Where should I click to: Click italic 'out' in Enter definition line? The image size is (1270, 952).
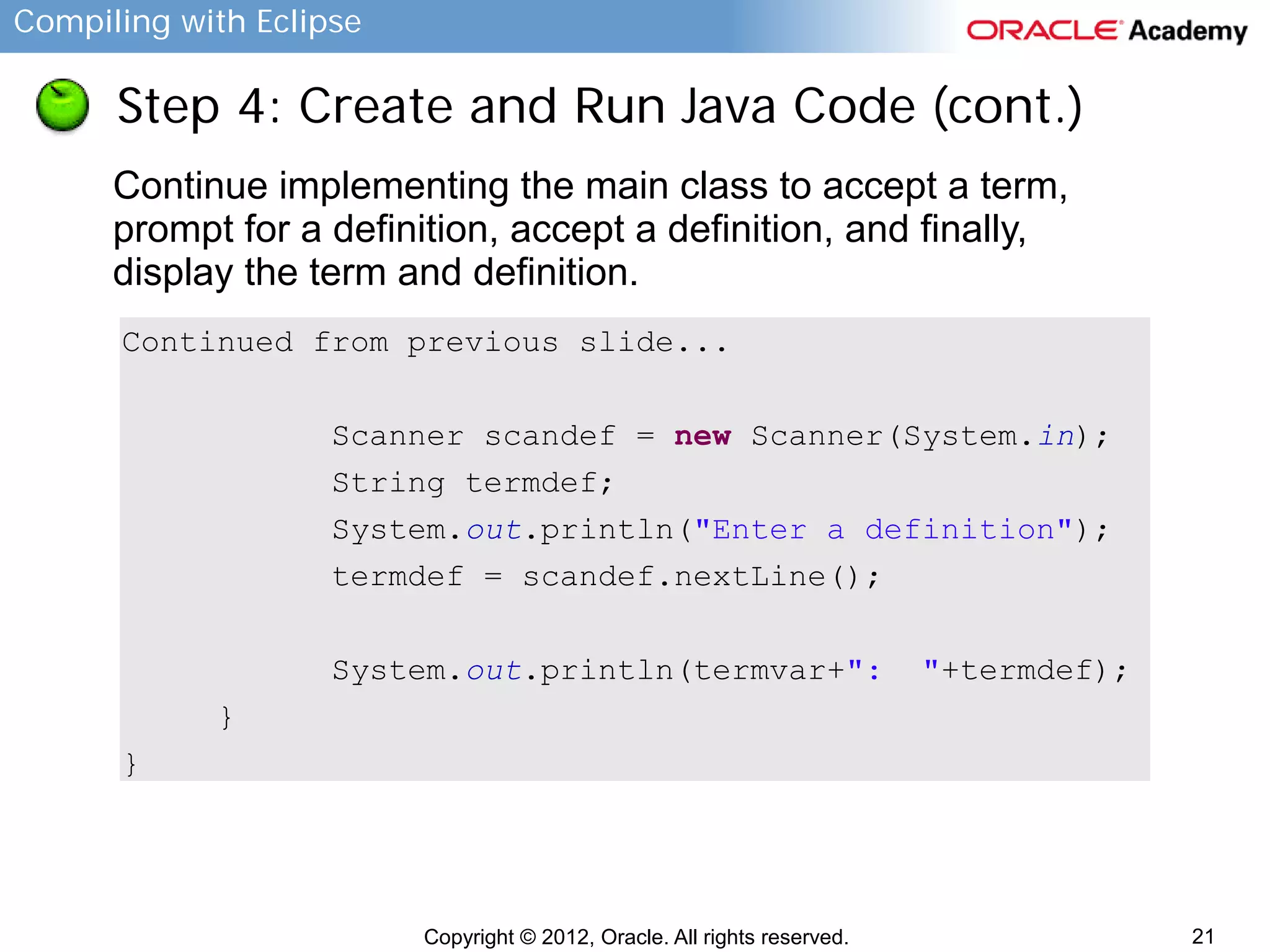tap(494, 531)
